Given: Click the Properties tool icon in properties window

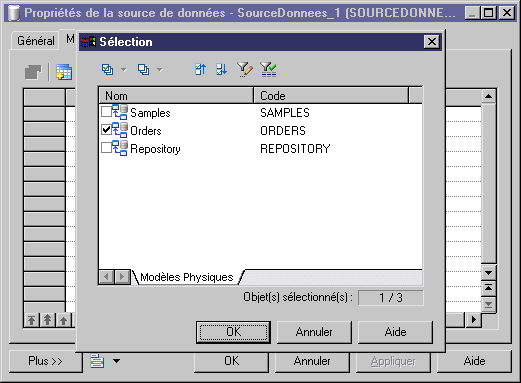Looking at the screenshot, I should click(33, 72).
